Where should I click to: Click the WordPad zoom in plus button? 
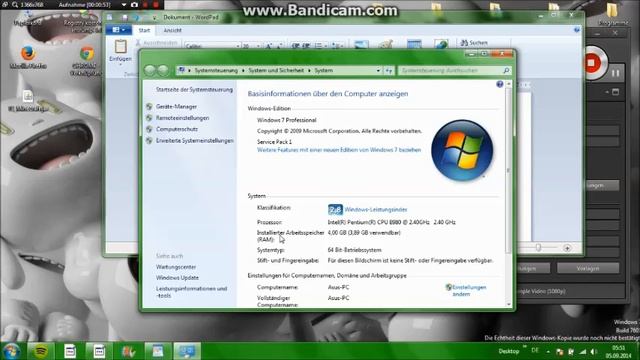point(567,248)
